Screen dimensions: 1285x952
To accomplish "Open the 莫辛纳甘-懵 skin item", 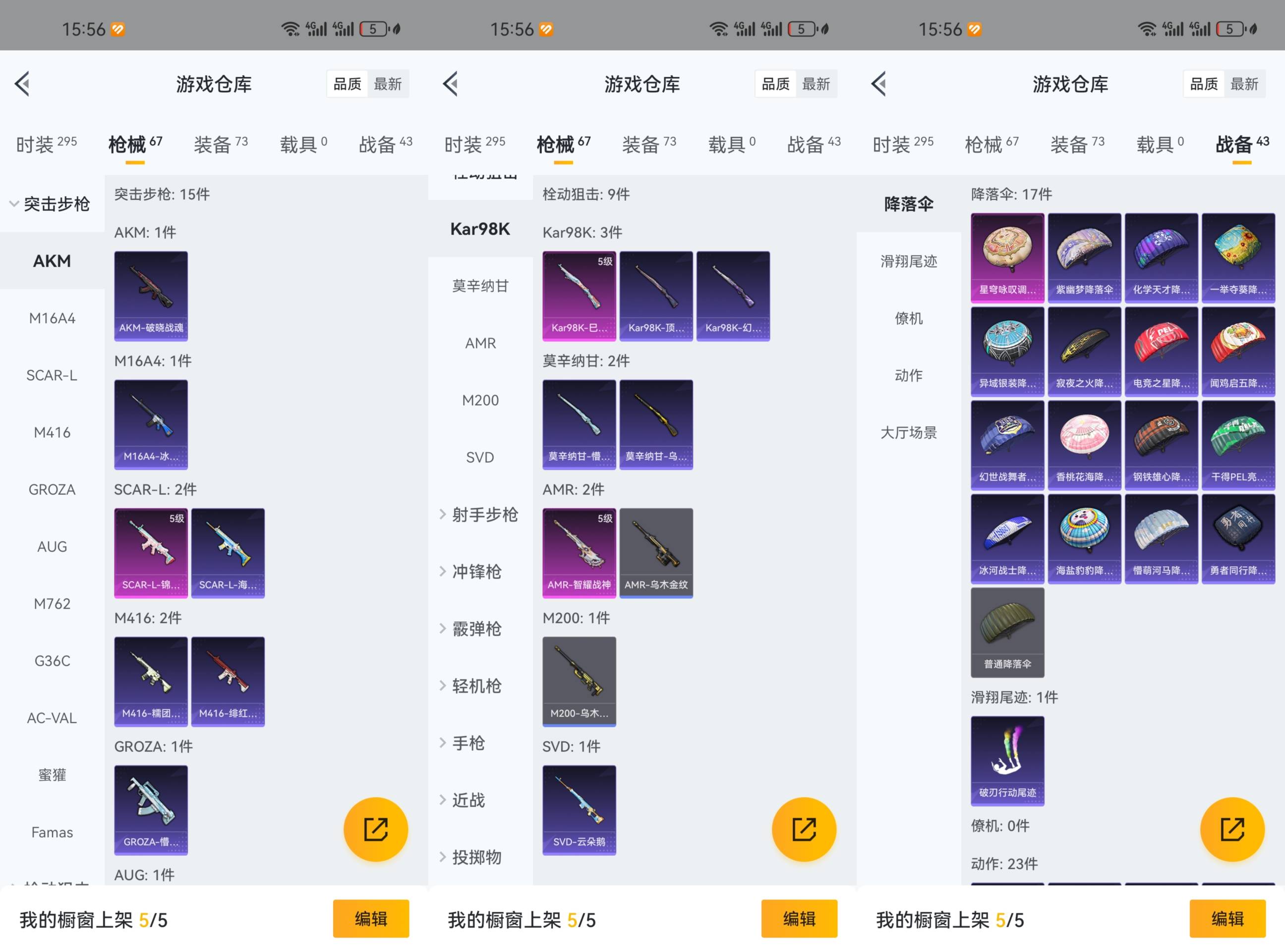I will coord(579,425).
